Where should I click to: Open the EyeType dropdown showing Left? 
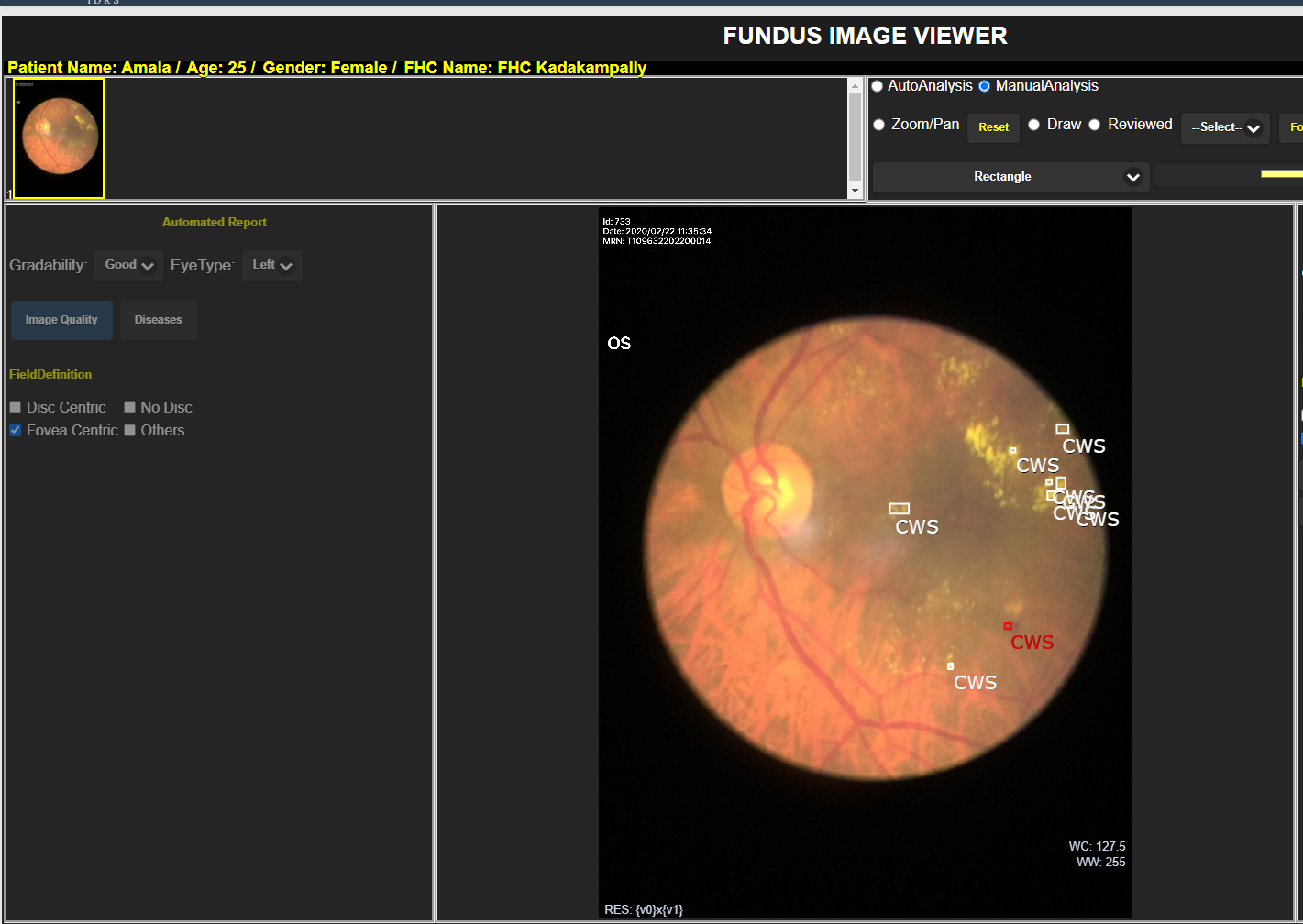(x=272, y=265)
